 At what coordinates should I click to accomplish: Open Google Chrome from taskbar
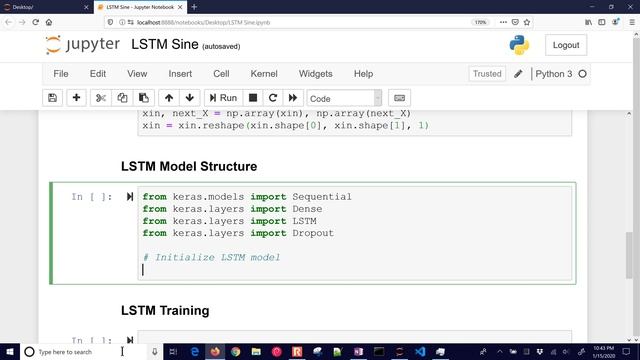[x=236, y=352]
